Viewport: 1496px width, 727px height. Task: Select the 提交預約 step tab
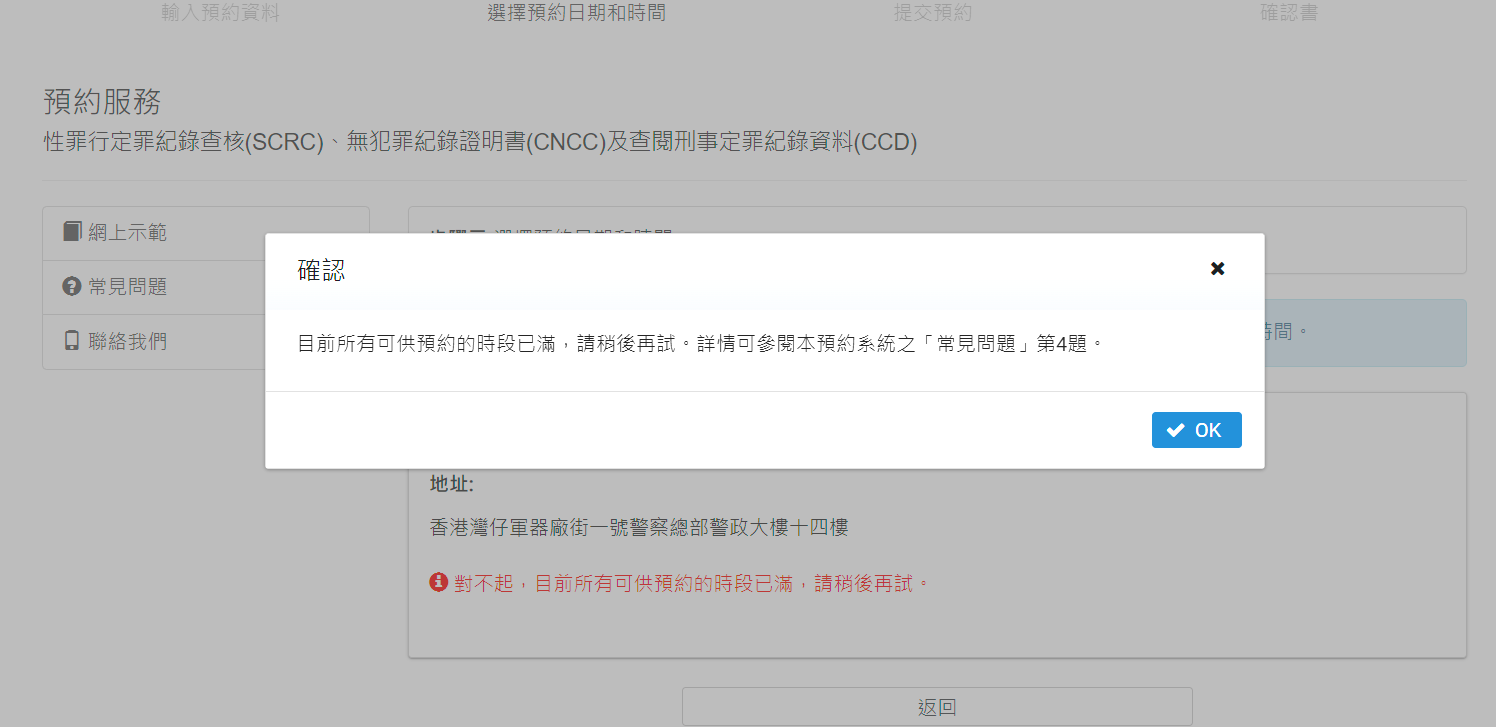click(933, 13)
